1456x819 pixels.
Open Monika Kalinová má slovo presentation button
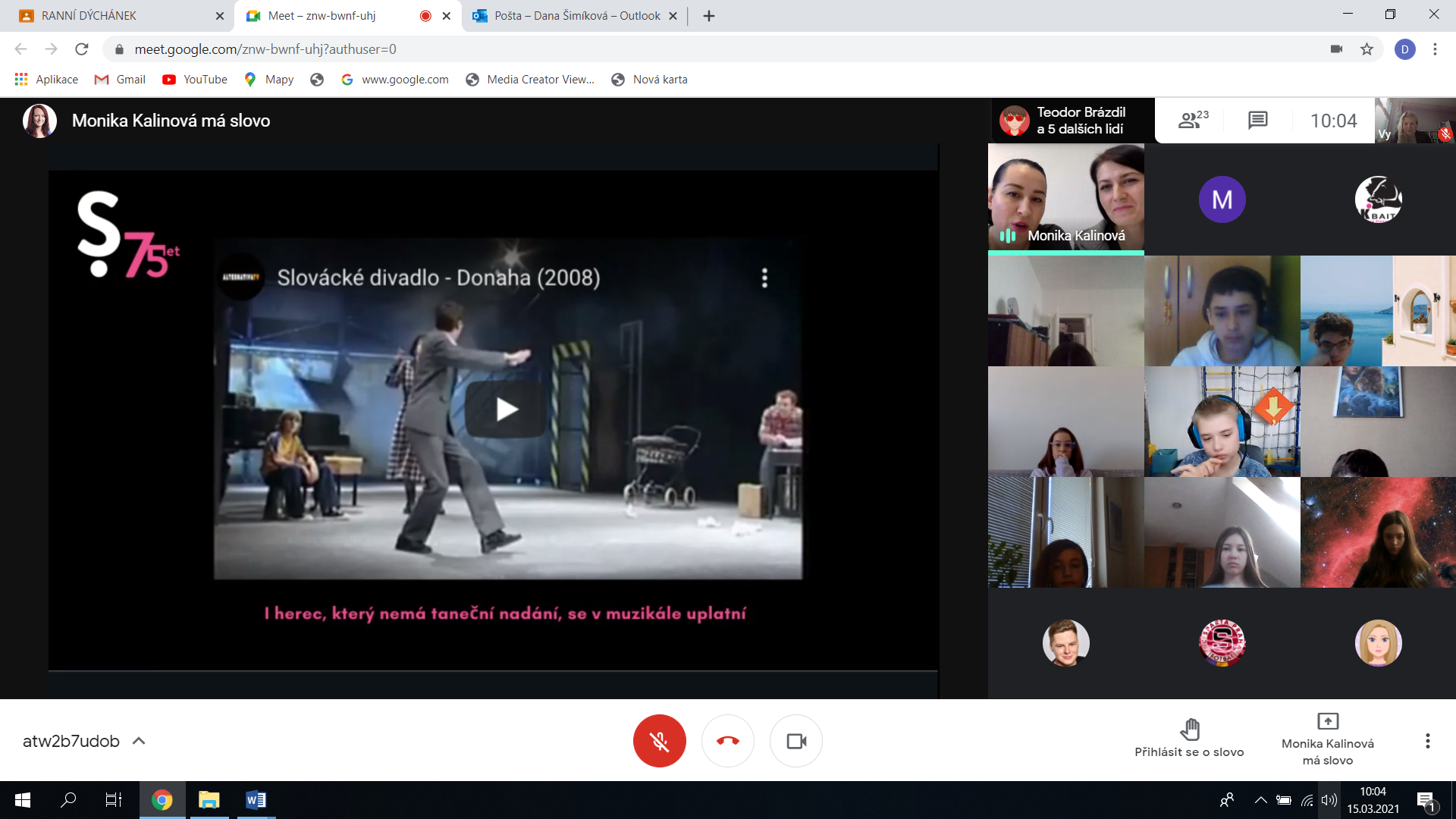tap(1328, 739)
